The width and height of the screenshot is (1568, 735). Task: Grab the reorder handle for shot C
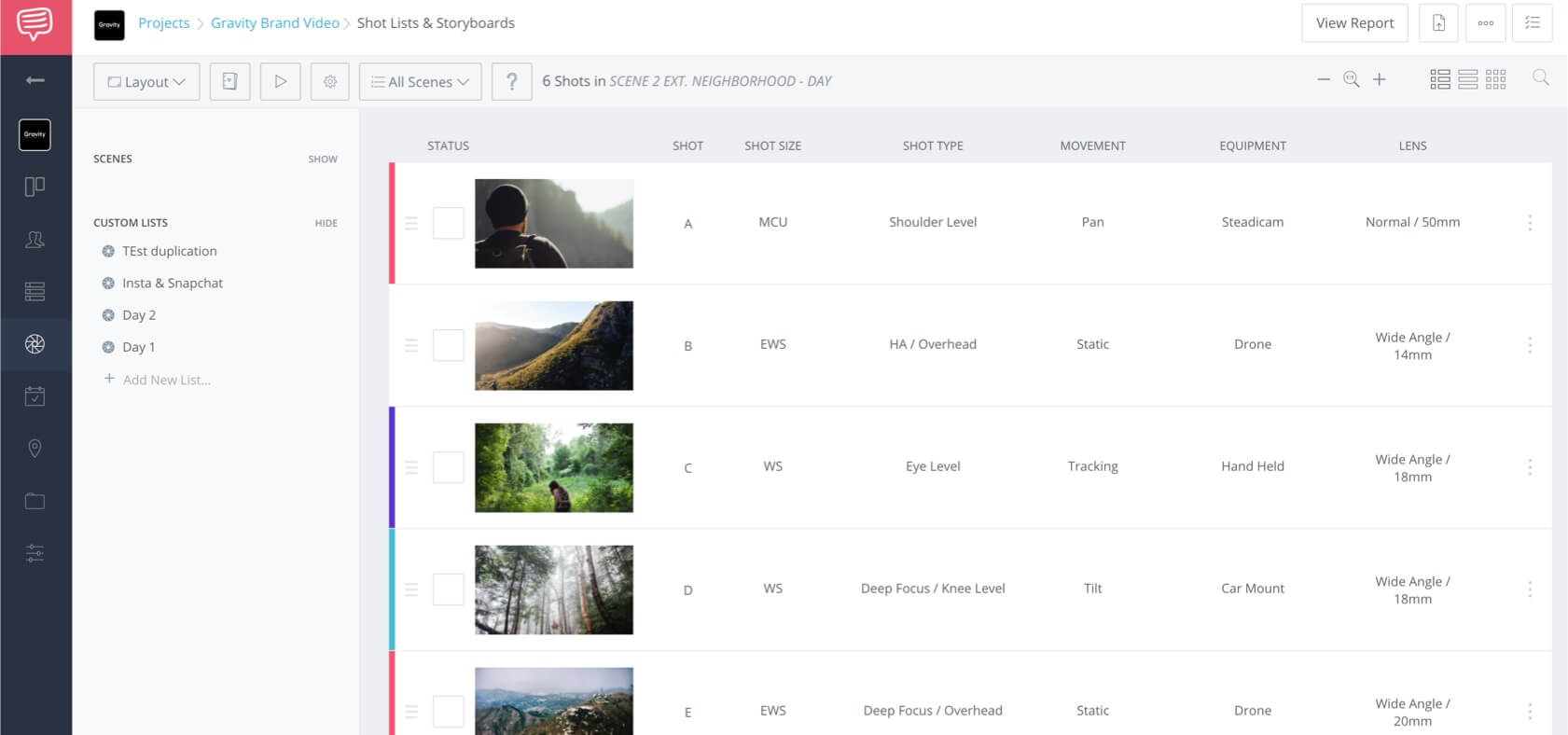tap(411, 468)
